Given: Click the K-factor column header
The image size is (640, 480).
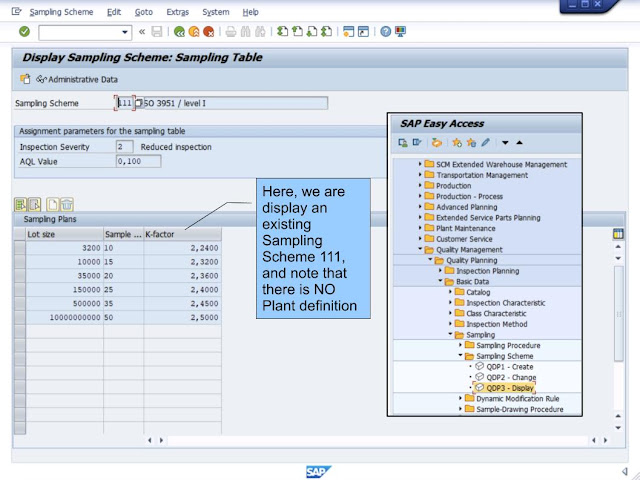Looking at the screenshot, I should 182,234.
